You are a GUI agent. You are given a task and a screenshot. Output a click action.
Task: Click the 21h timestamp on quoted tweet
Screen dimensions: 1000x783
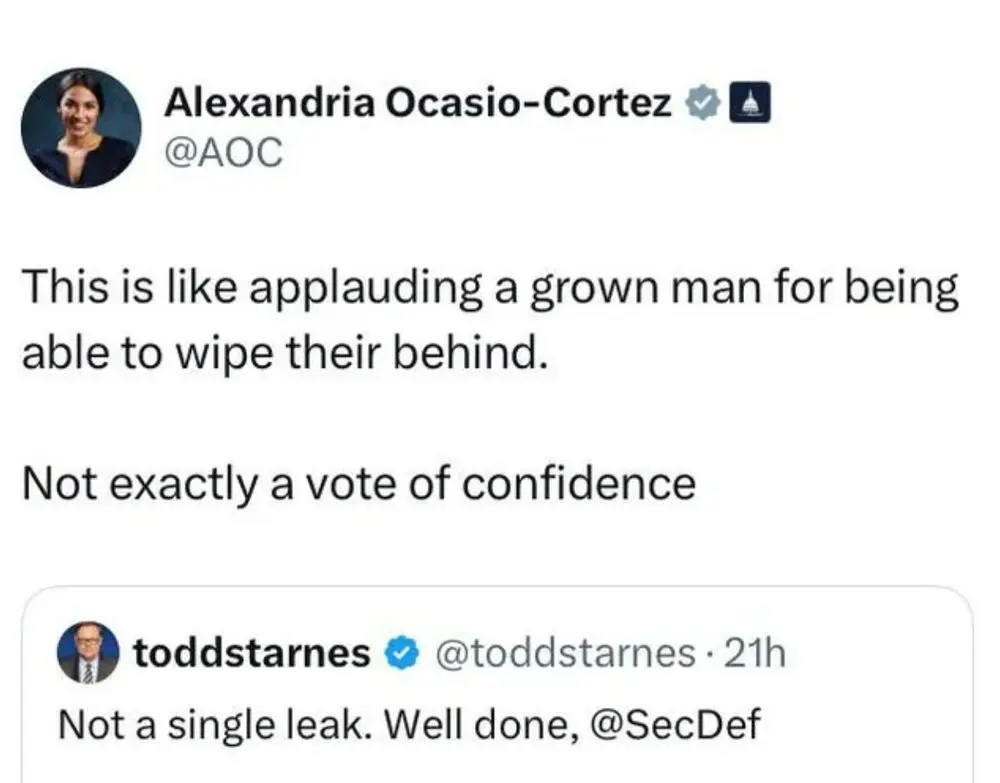click(758, 653)
